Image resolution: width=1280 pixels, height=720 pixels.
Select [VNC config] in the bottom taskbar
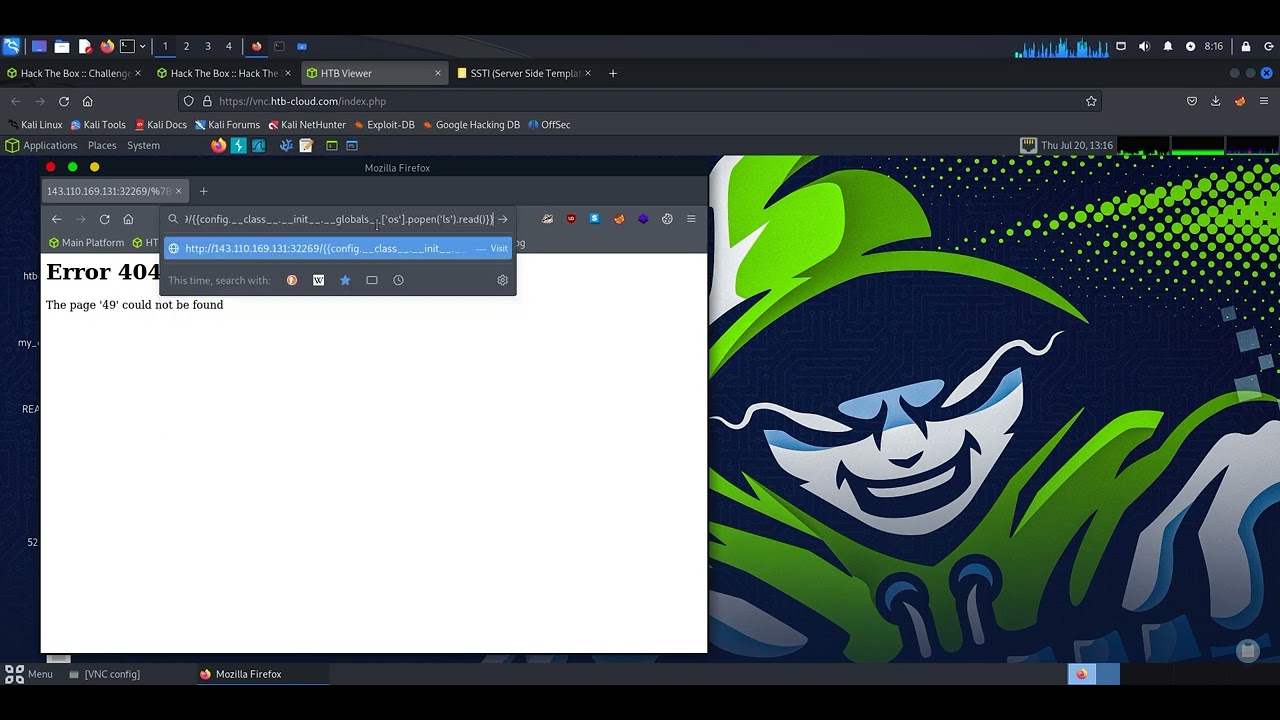[x=105, y=674]
